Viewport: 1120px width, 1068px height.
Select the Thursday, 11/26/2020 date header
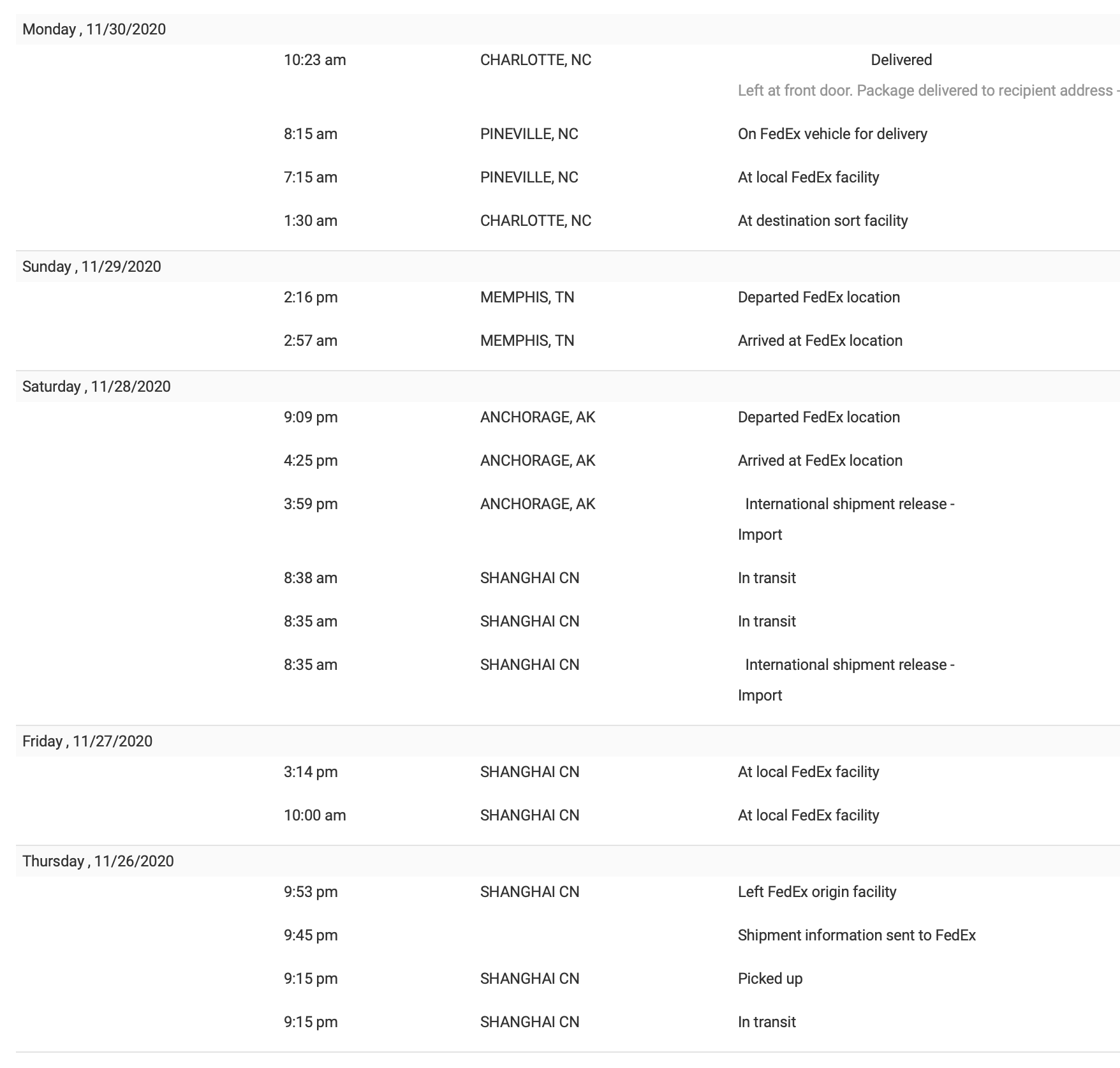pyautogui.click(x=98, y=861)
